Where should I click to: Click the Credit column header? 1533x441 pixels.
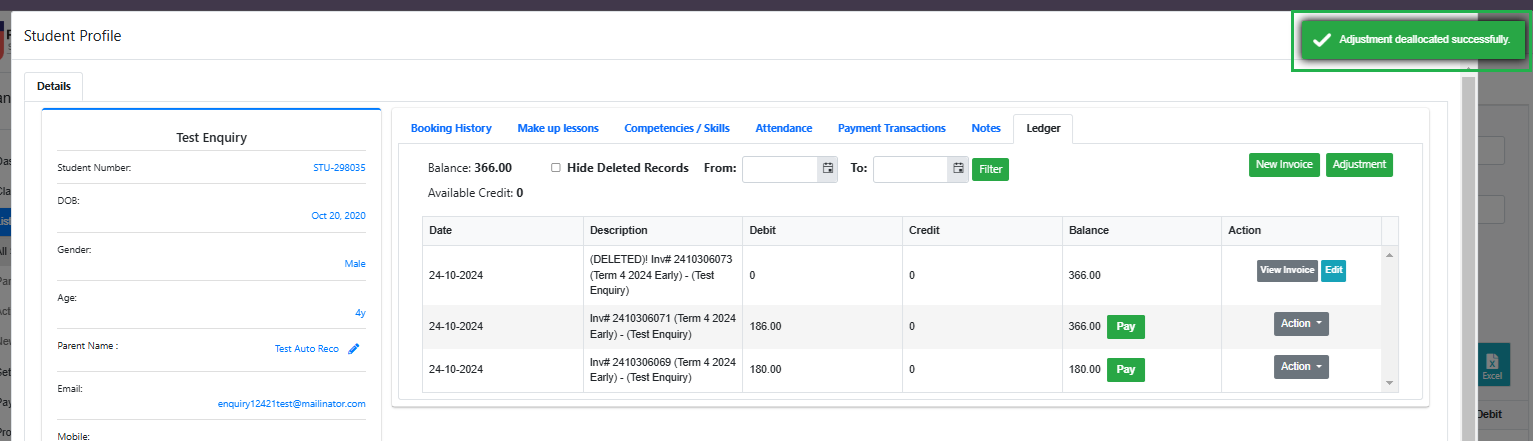981,230
